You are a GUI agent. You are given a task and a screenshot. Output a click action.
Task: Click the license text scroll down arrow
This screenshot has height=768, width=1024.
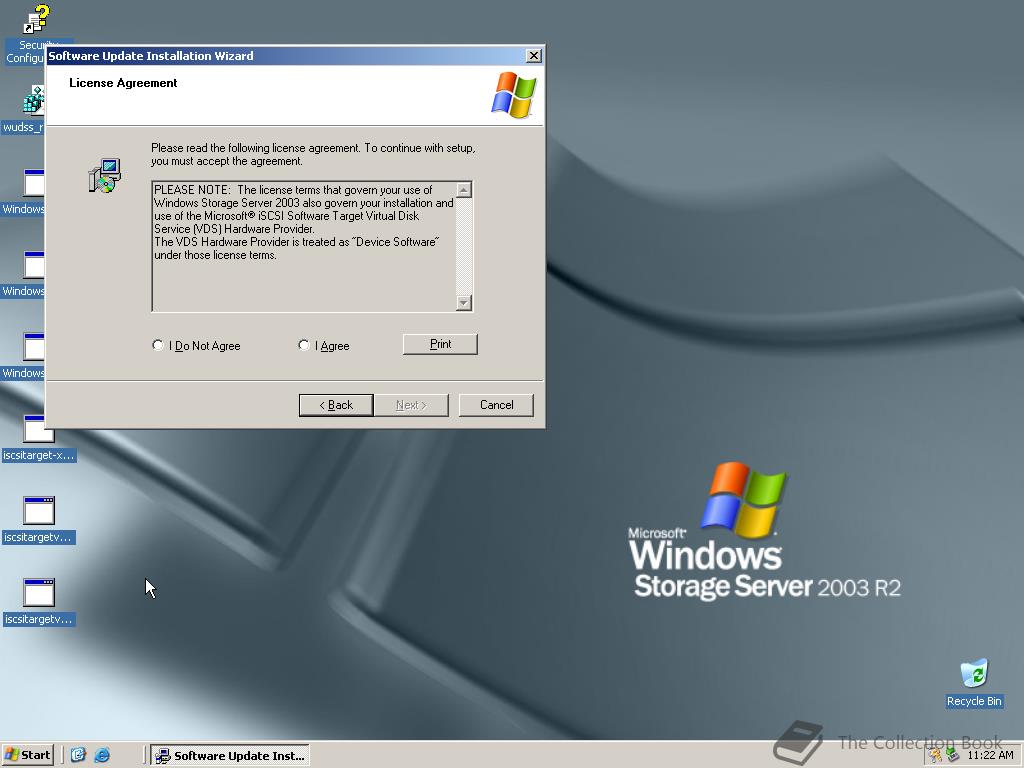pyautogui.click(x=464, y=302)
